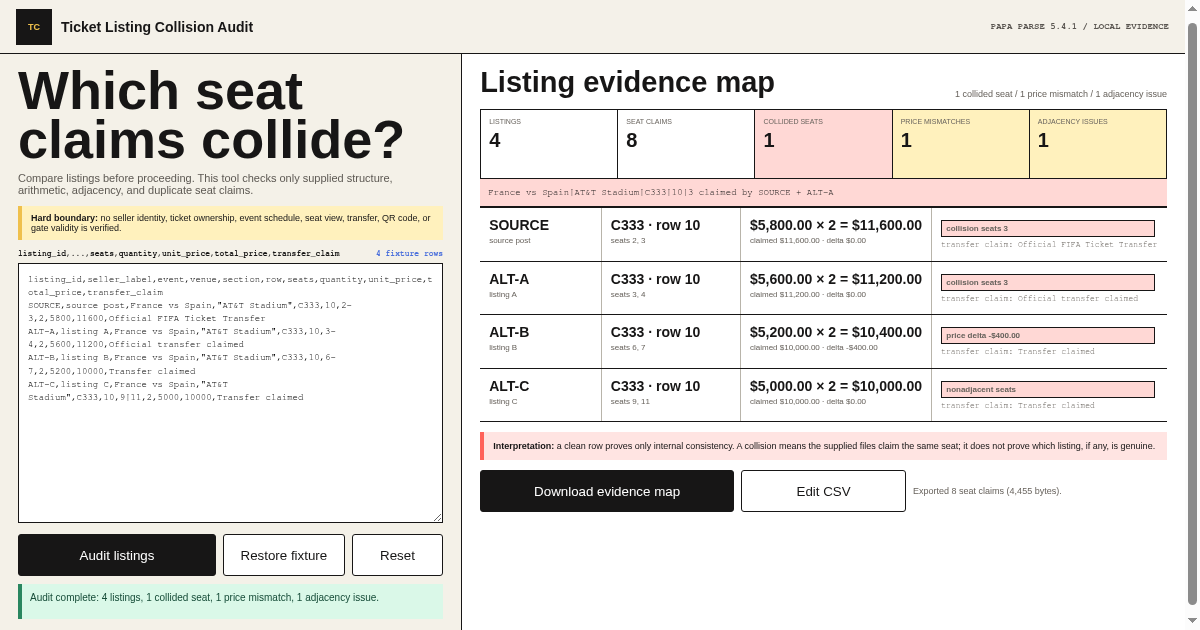Click the SOURCE listing name
1200x630 pixels.
tap(519, 225)
